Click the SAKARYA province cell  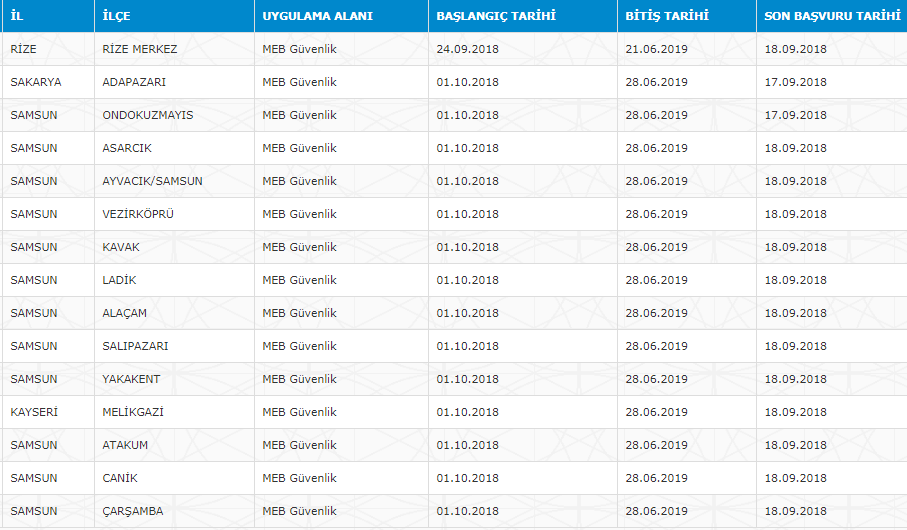[x=36, y=82]
